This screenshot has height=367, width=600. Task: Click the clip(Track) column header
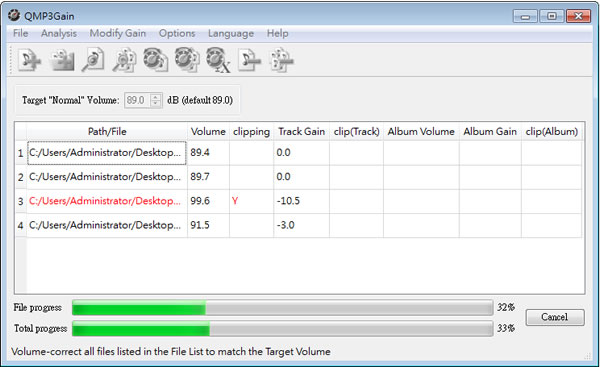click(356, 132)
